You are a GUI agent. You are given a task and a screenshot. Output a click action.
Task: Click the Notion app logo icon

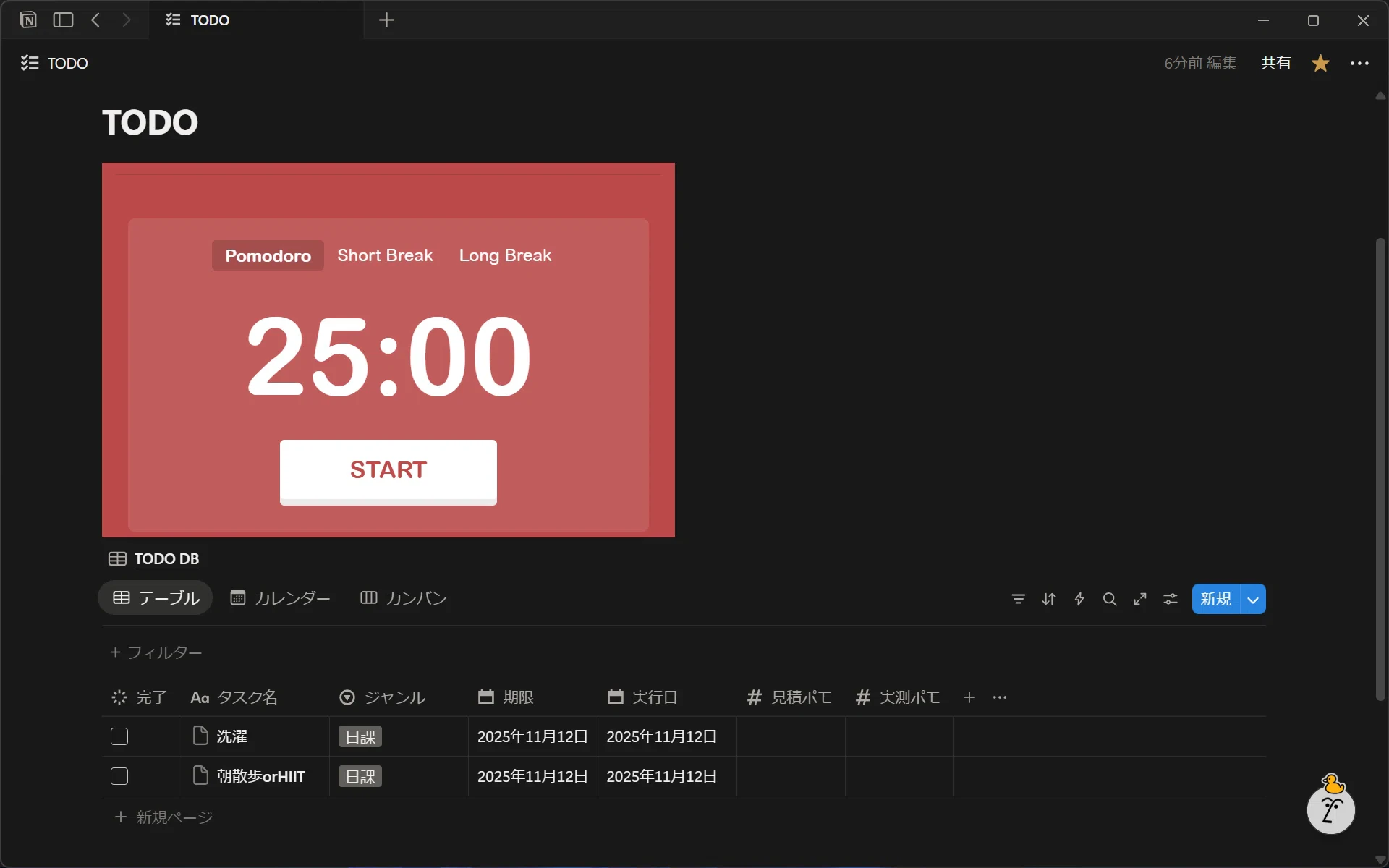pyautogui.click(x=28, y=20)
